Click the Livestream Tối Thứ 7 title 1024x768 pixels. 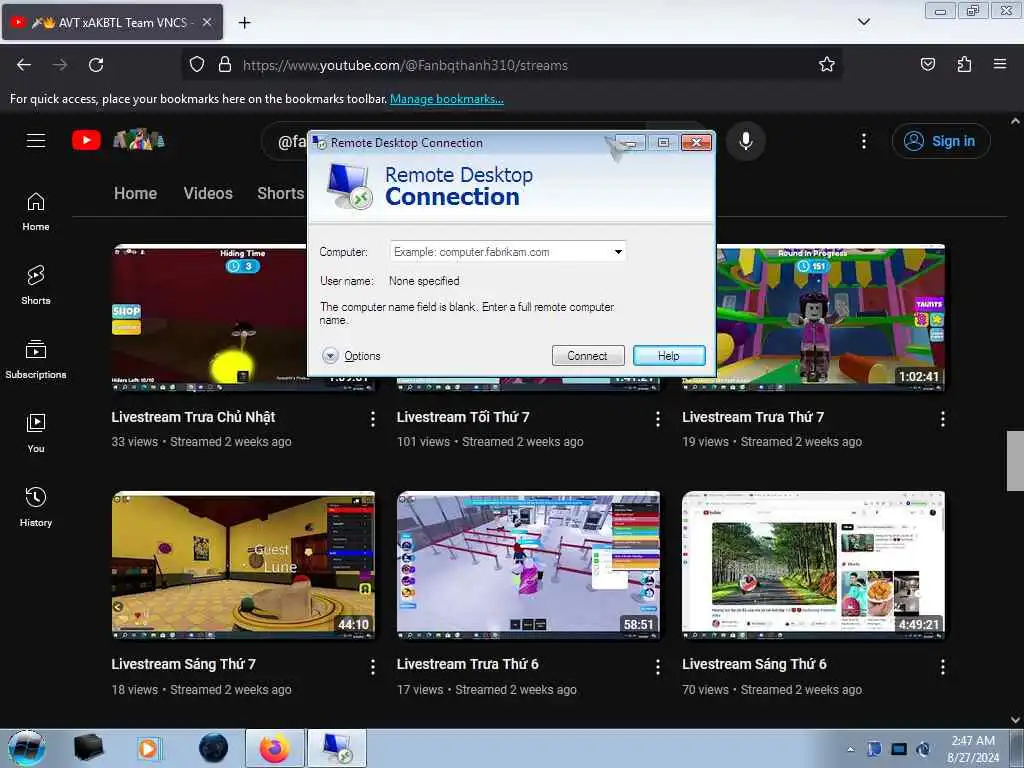click(x=463, y=417)
